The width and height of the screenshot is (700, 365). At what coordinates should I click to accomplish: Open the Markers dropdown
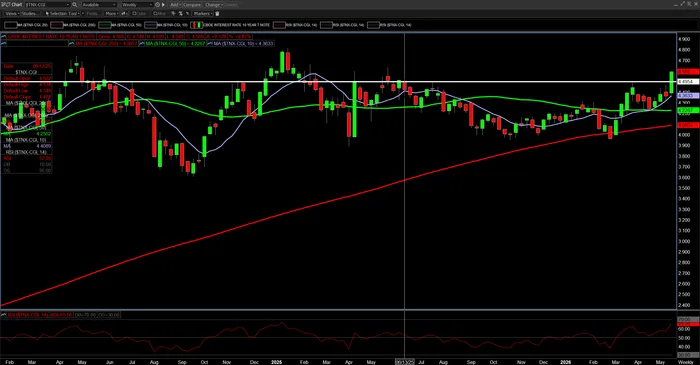pyautogui.click(x=203, y=14)
